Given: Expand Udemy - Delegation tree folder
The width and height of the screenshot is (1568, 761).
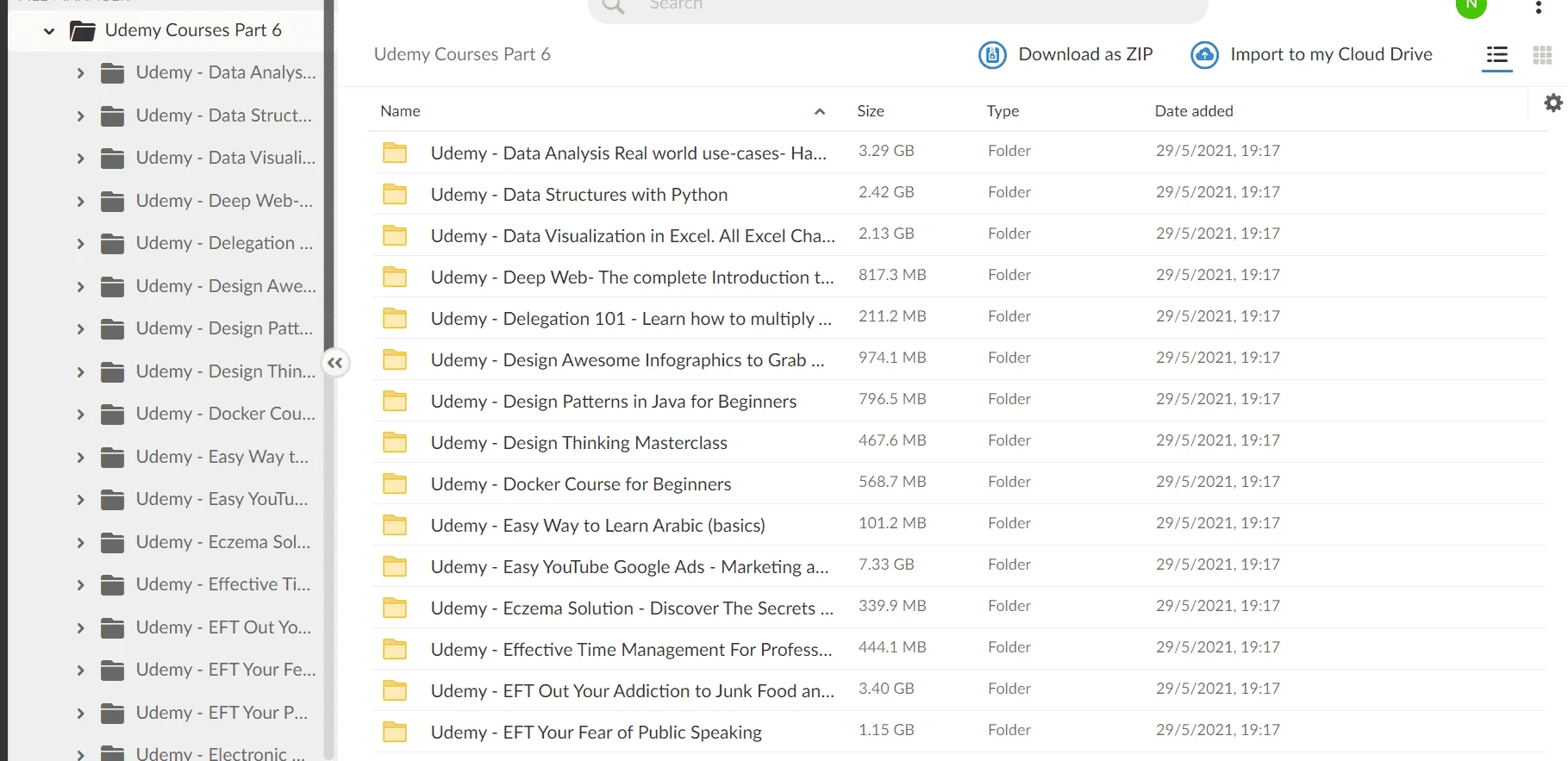Looking at the screenshot, I should [80, 244].
